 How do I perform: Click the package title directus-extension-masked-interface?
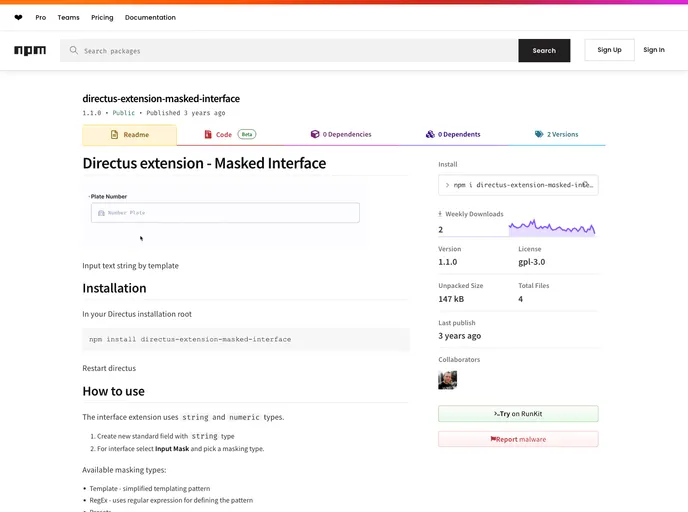click(x=161, y=99)
